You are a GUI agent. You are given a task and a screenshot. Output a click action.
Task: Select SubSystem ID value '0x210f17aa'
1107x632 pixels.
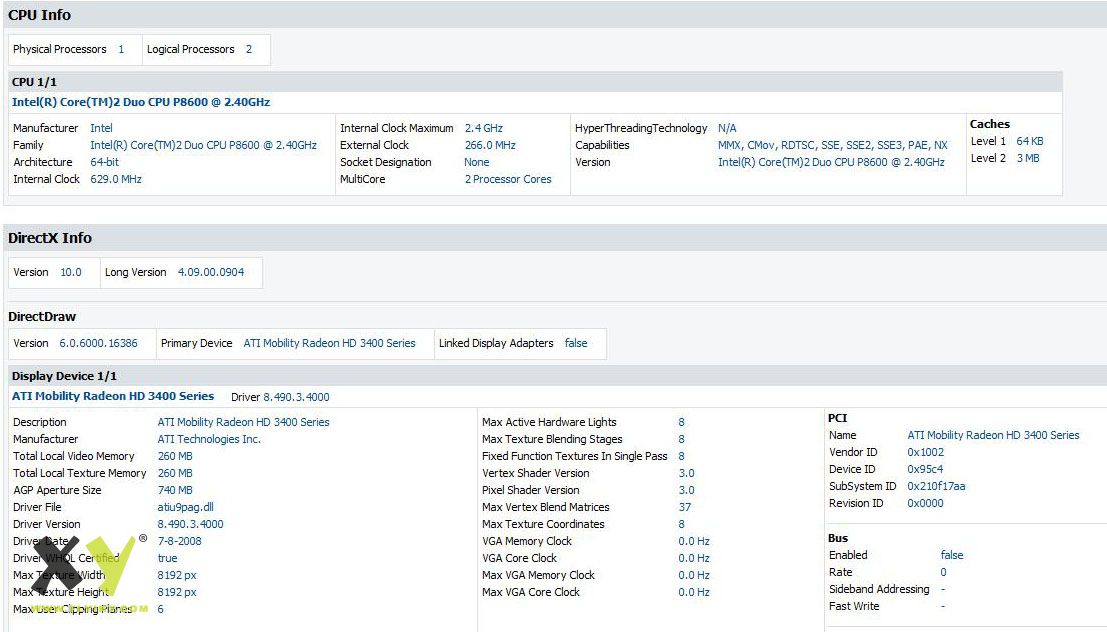click(x=935, y=486)
